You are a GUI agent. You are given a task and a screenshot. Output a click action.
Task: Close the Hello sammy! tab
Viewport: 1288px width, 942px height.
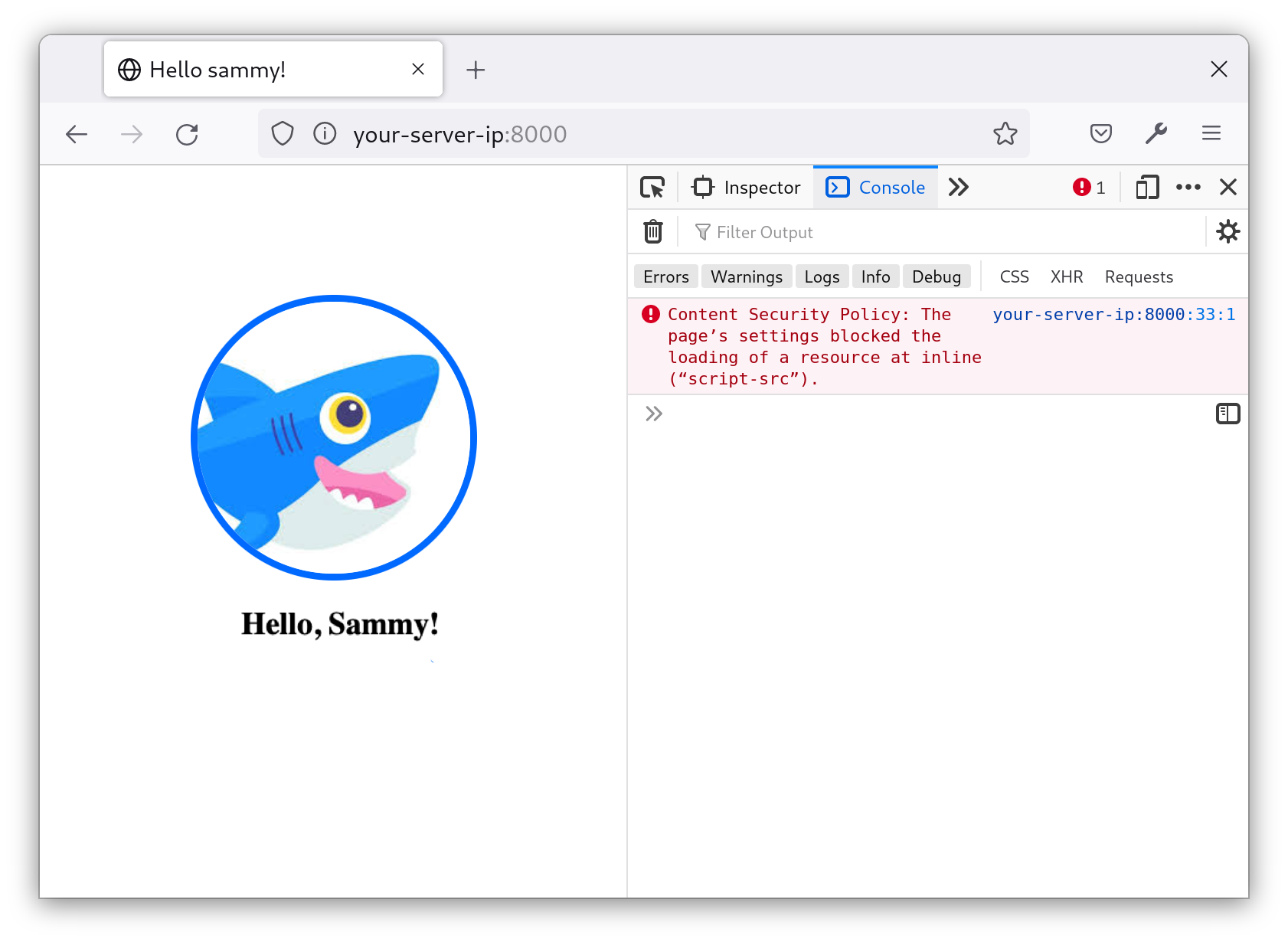(x=418, y=69)
